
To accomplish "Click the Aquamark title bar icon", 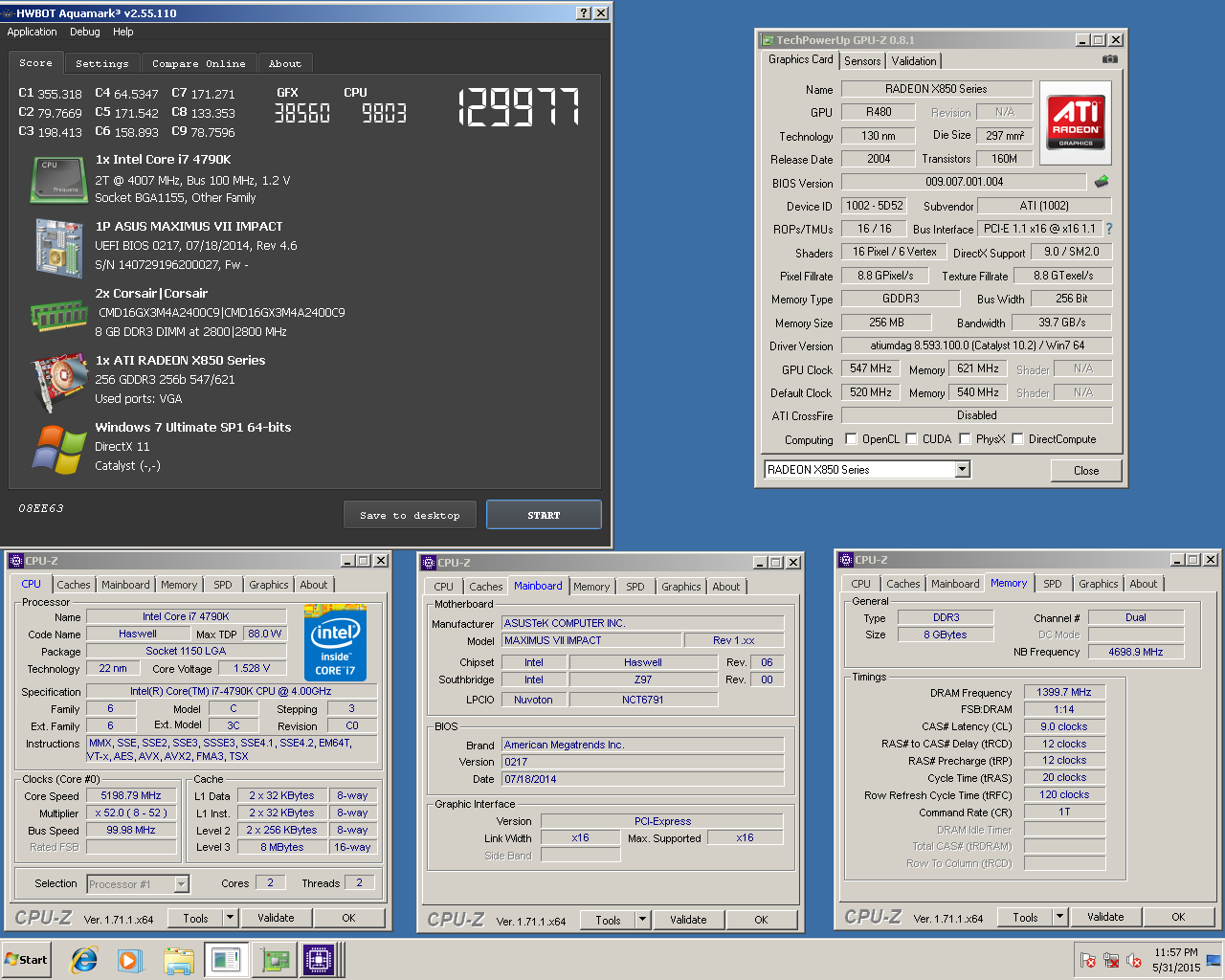I will [9, 13].
